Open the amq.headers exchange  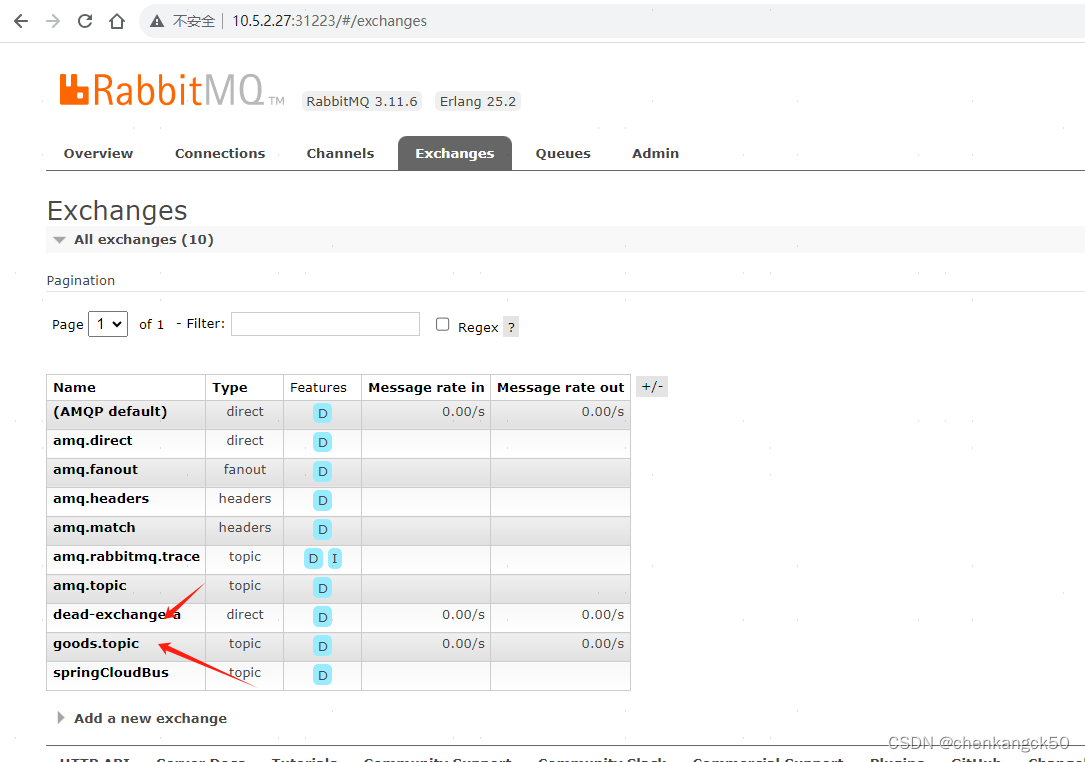[x=101, y=499]
